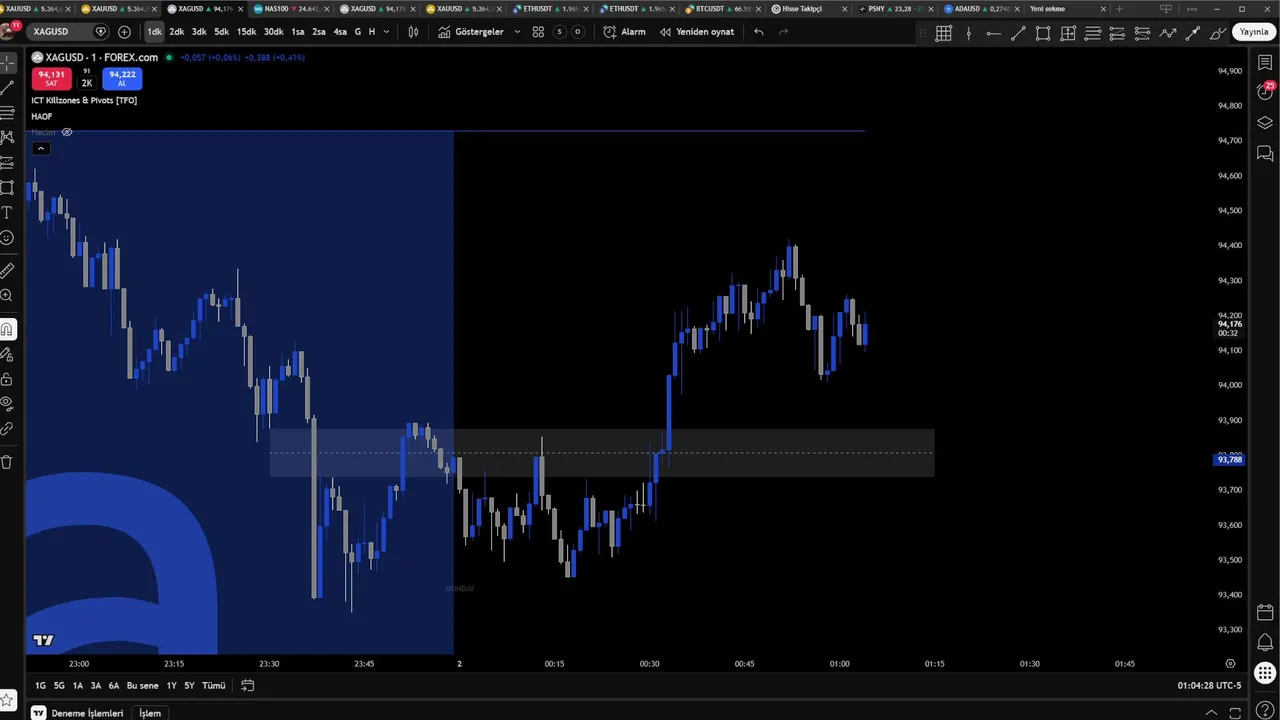Open the watchlist panel icon
The image size is (1280, 720).
[x=1265, y=63]
